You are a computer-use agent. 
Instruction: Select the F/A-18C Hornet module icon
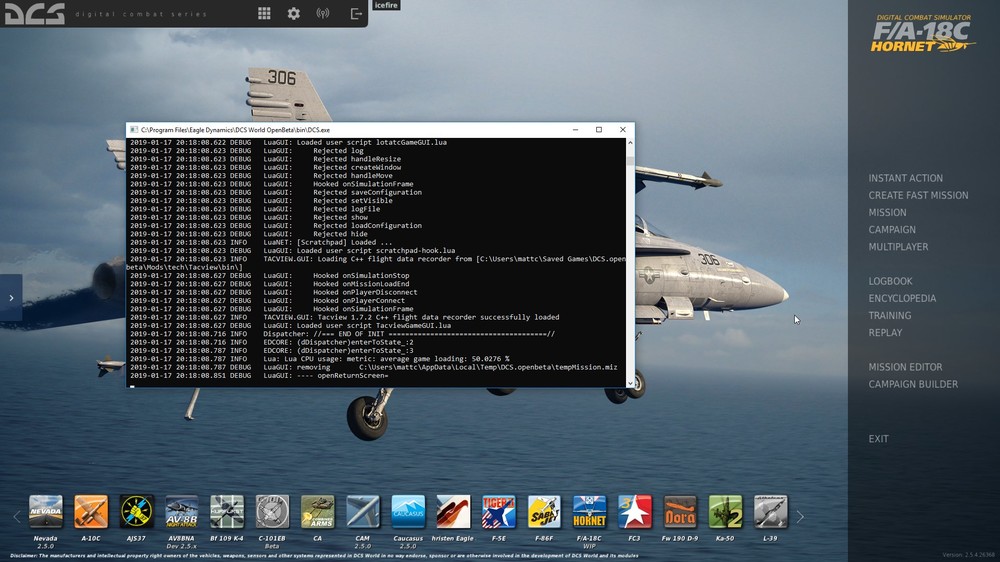[589, 512]
